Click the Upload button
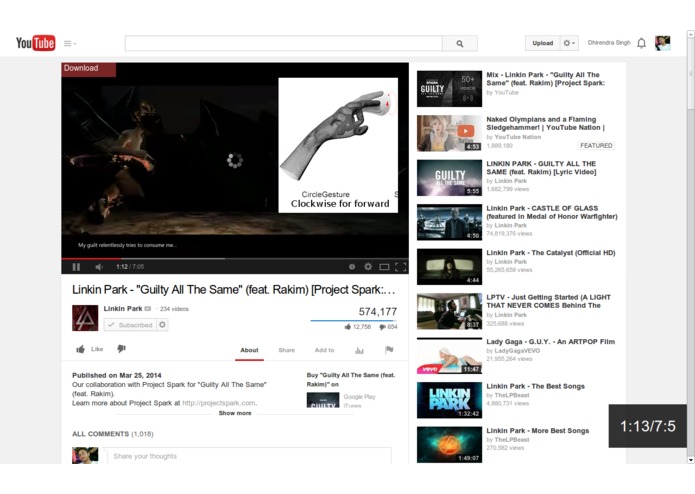This screenshot has height=494, width=695. pyautogui.click(x=543, y=43)
